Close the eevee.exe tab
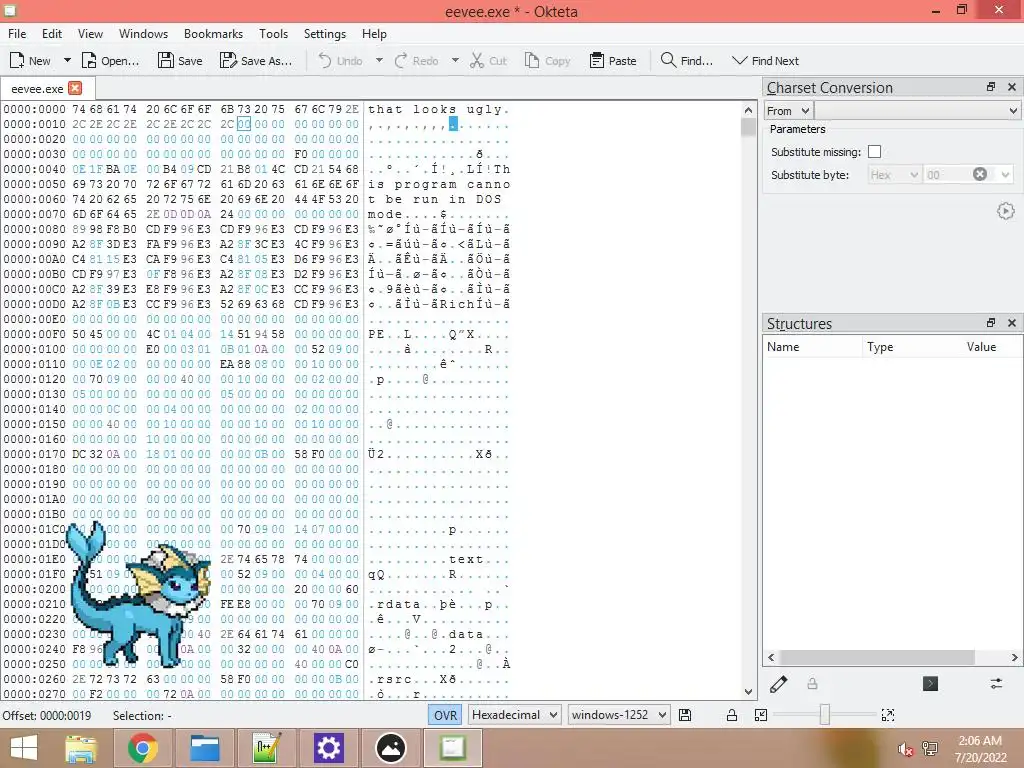This screenshot has width=1024, height=768. (75, 88)
